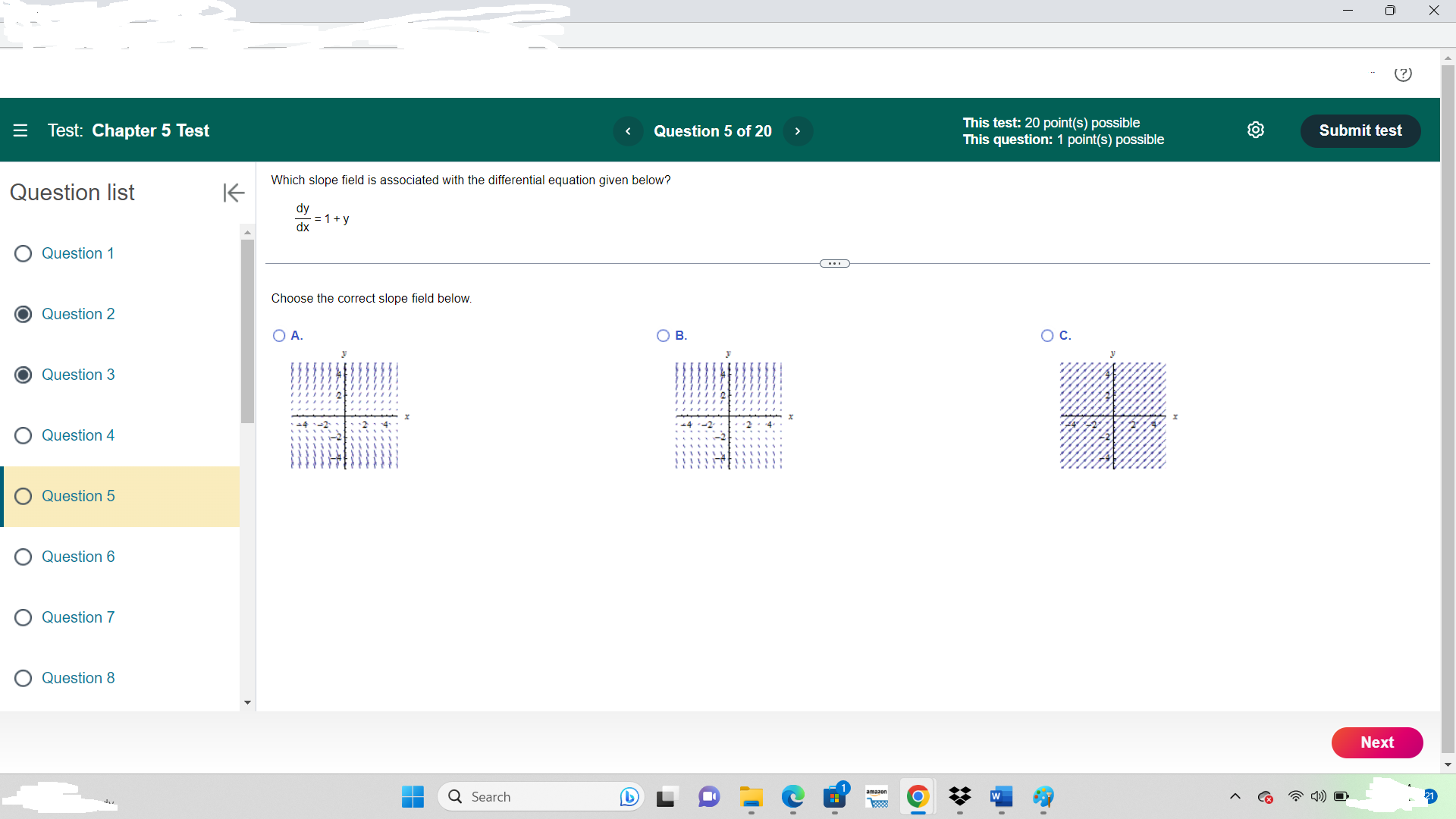Click the Next button

tap(1377, 742)
